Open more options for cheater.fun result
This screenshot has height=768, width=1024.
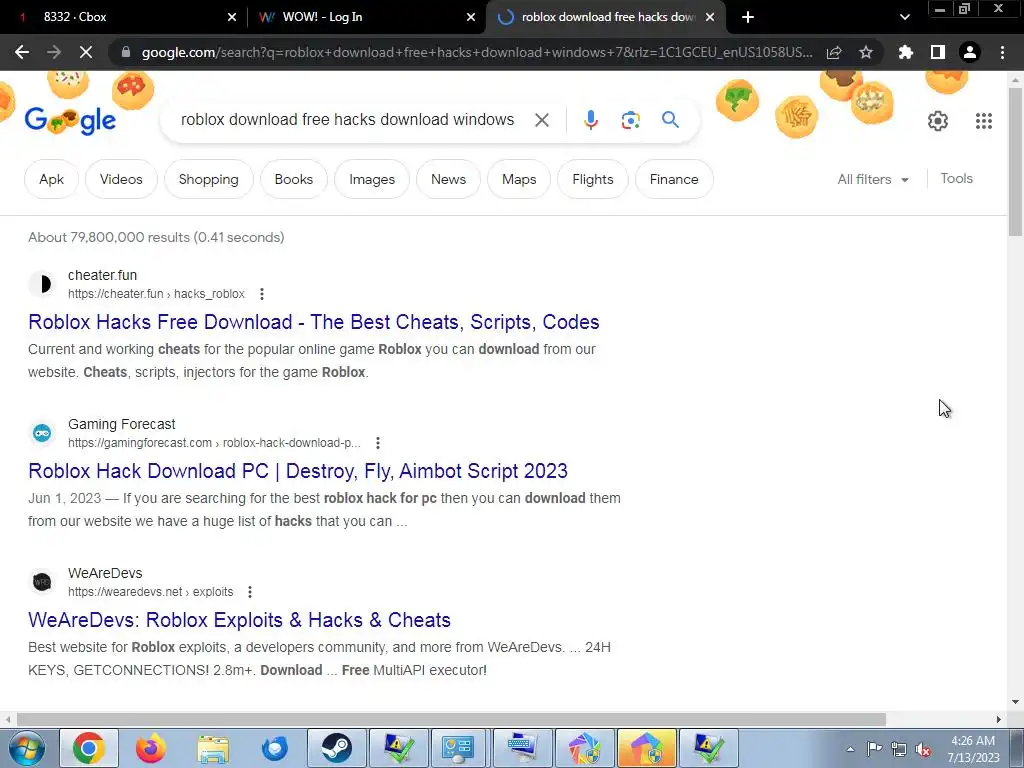click(x=262, y=294)
